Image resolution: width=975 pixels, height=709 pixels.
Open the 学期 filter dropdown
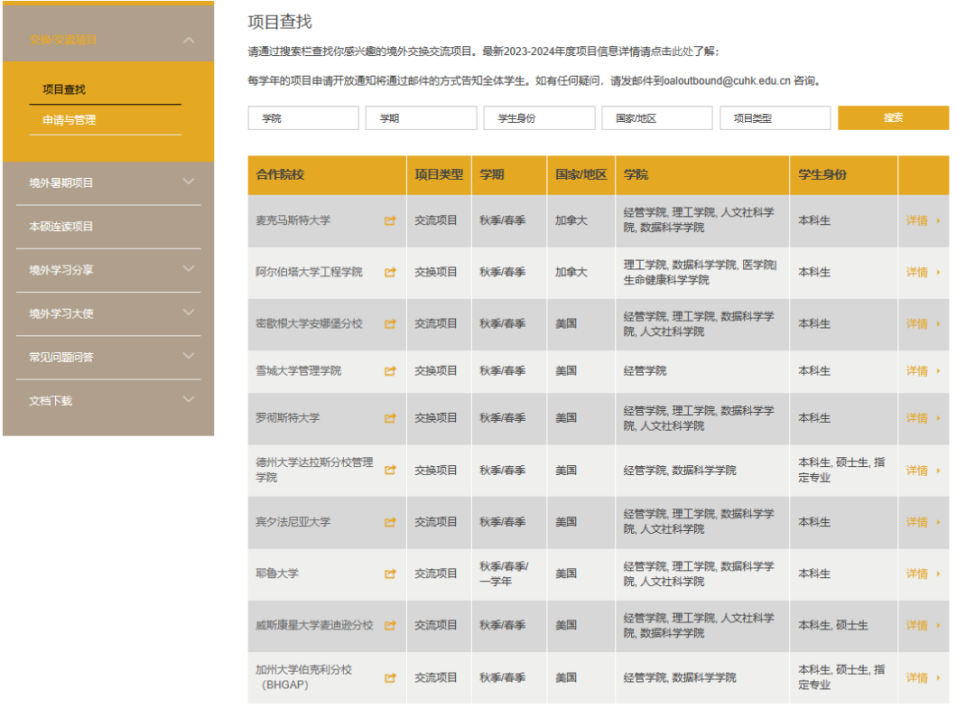[421, 118]
